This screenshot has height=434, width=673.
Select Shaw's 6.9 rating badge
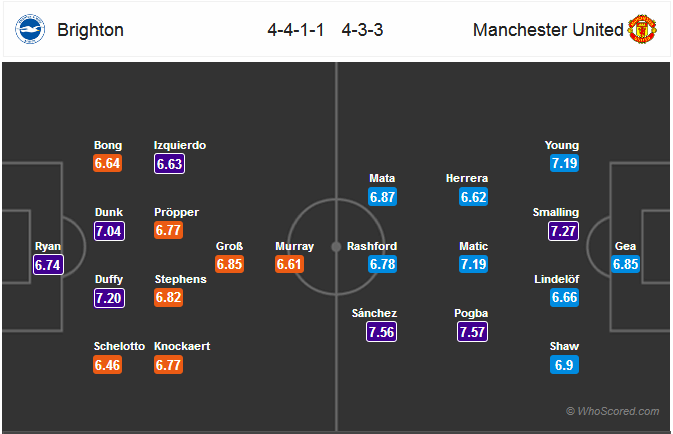(x=564, y=365)
